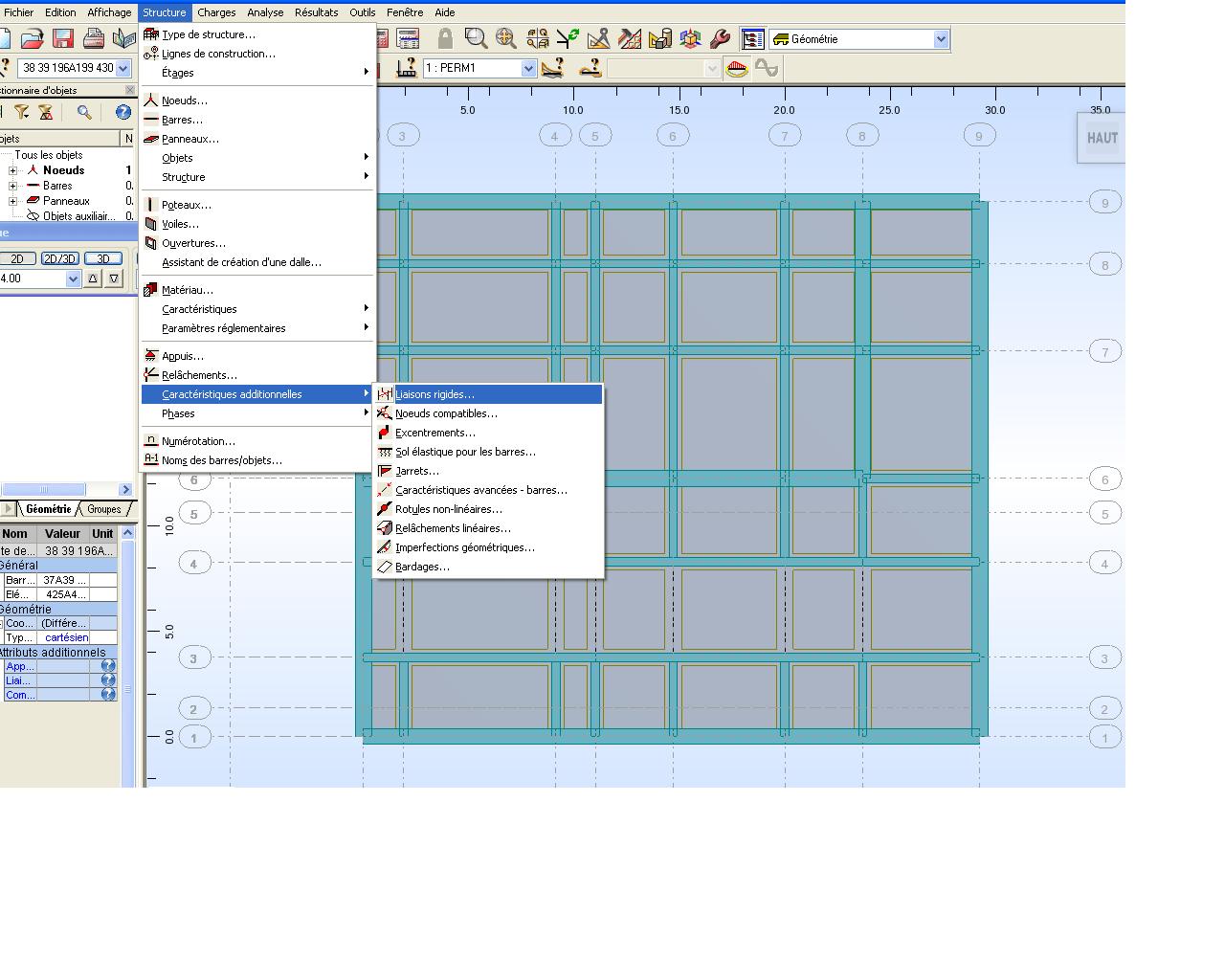Select Tous les objets tree row
The image size is (1225, 980).
point(49,155)
